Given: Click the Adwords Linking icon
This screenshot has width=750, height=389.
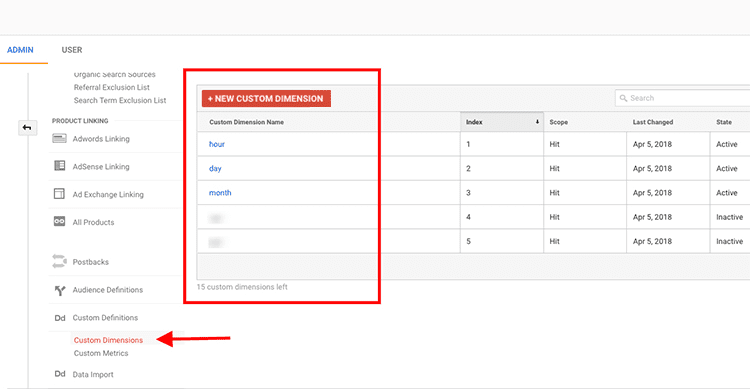Looking at the screenshot, I should click(x=59, y=138).
